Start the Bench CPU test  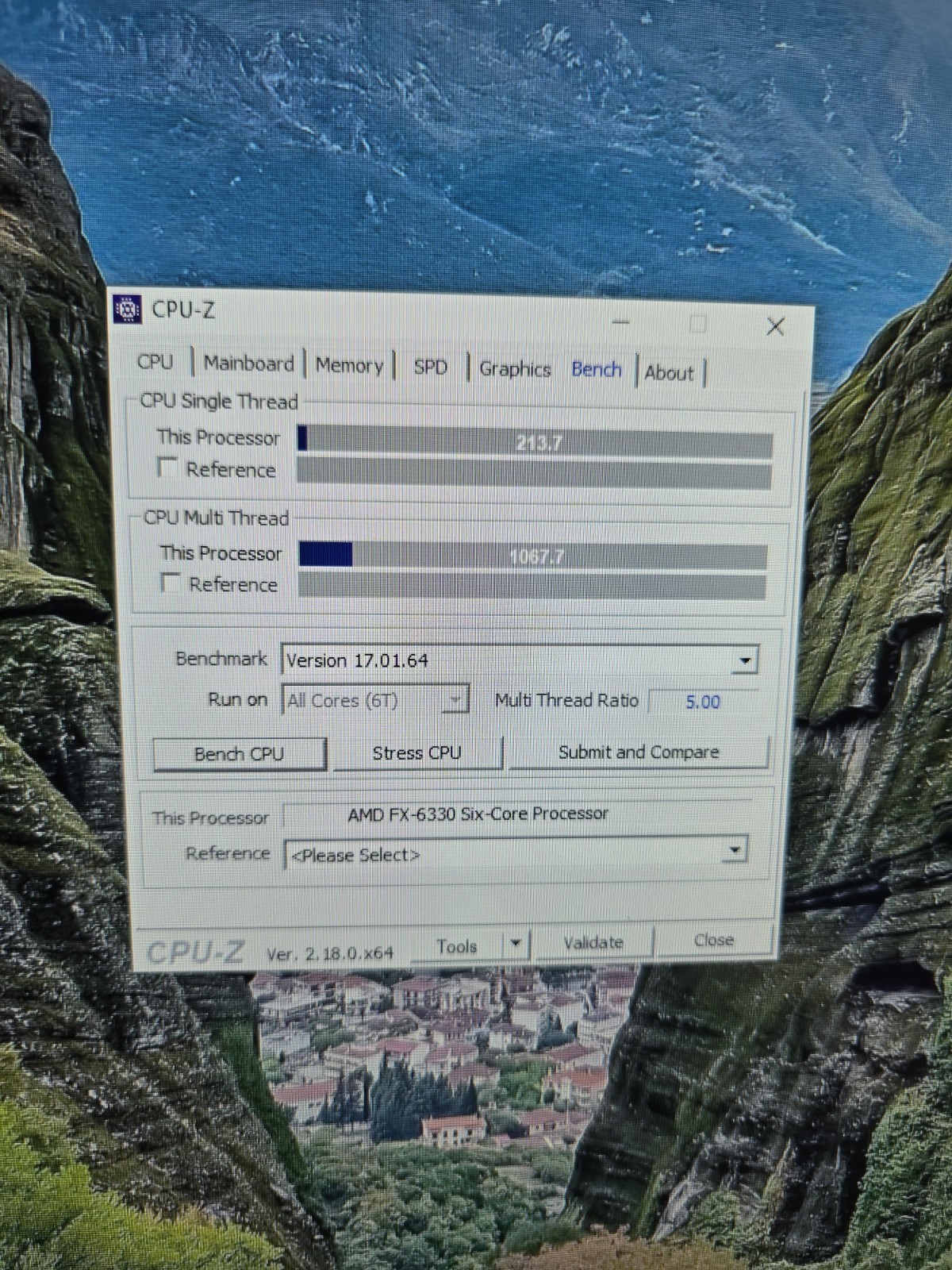tap(239, 753)
